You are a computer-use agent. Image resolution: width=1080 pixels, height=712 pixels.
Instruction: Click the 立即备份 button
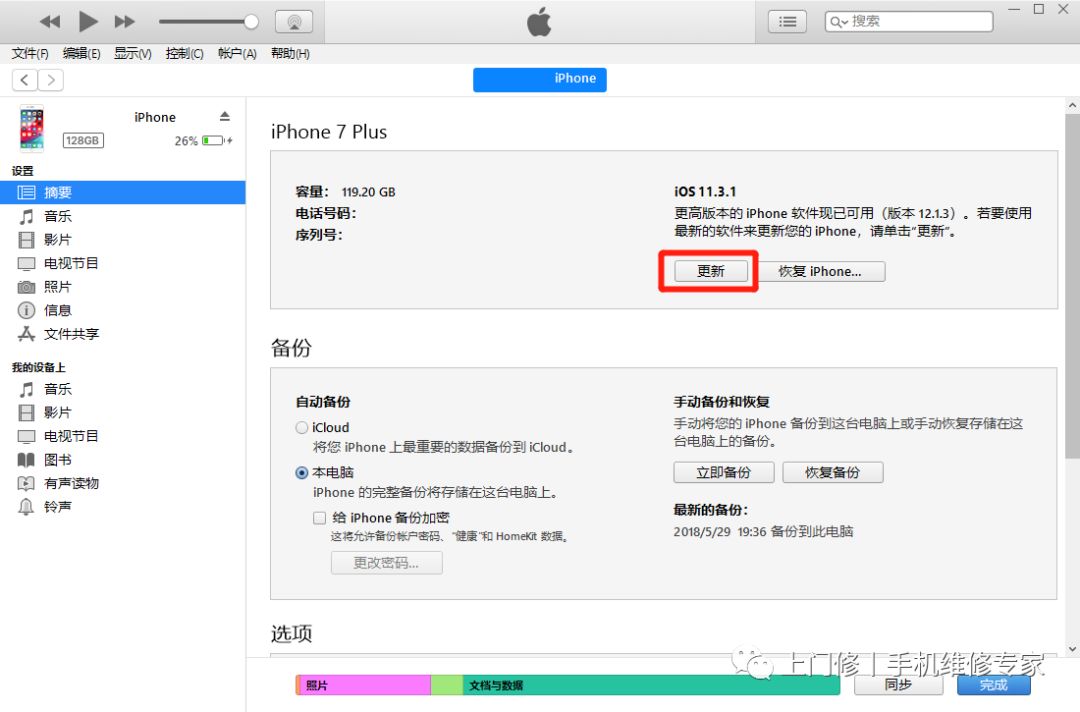724,472
